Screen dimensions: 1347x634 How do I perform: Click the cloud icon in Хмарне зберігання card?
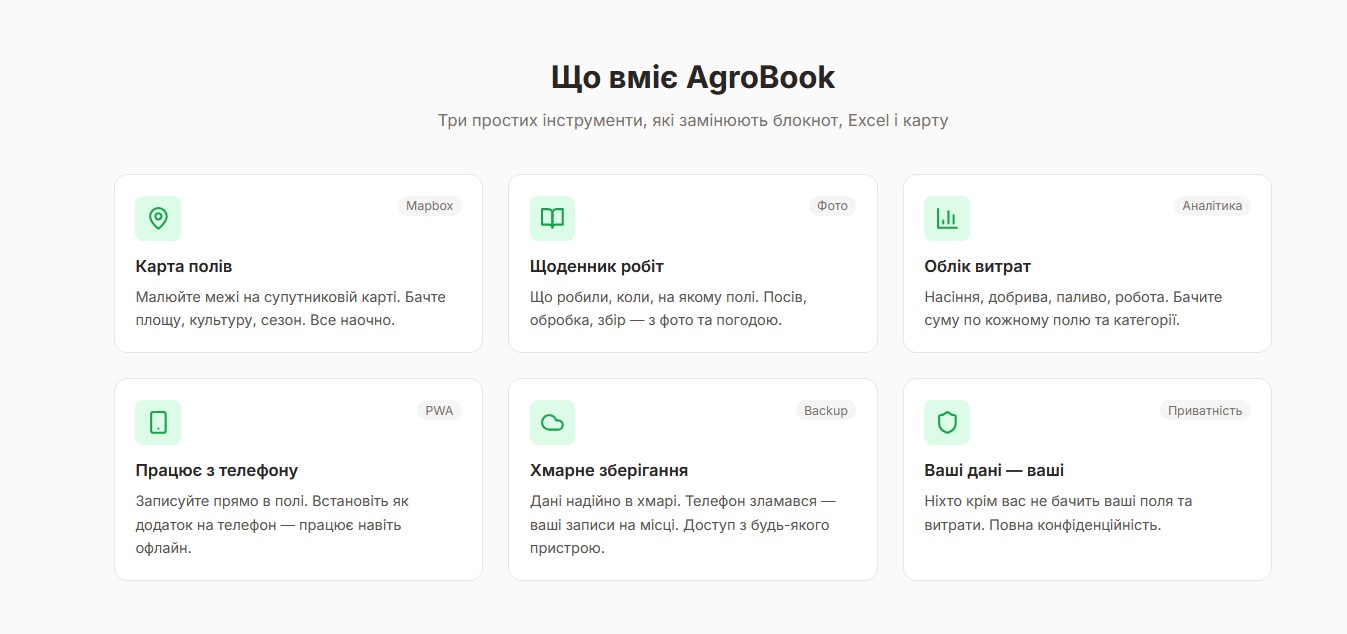[x=552, y=422]
